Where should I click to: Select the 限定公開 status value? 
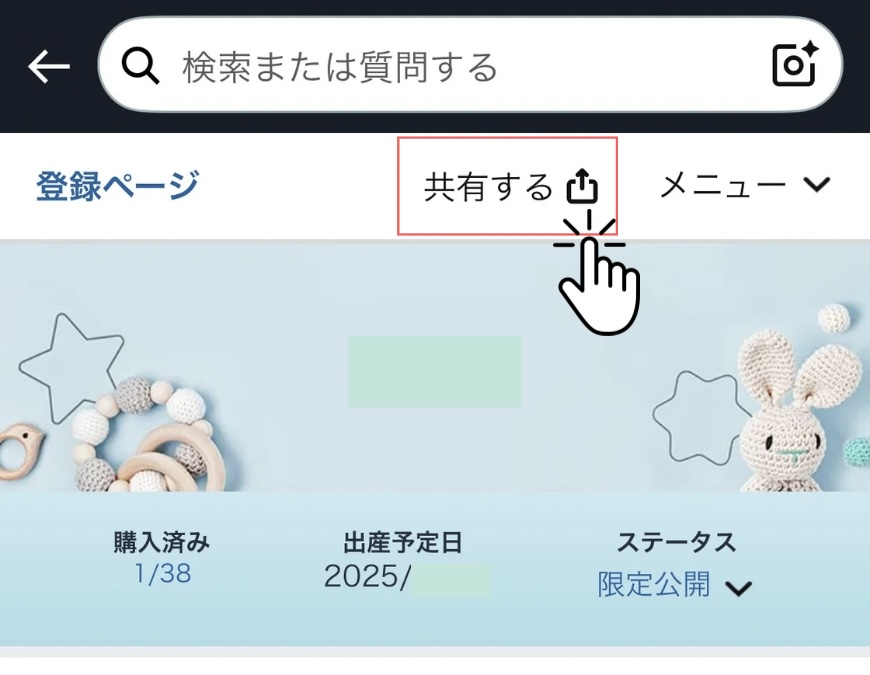pyautogui.click(x=654, y=584)
